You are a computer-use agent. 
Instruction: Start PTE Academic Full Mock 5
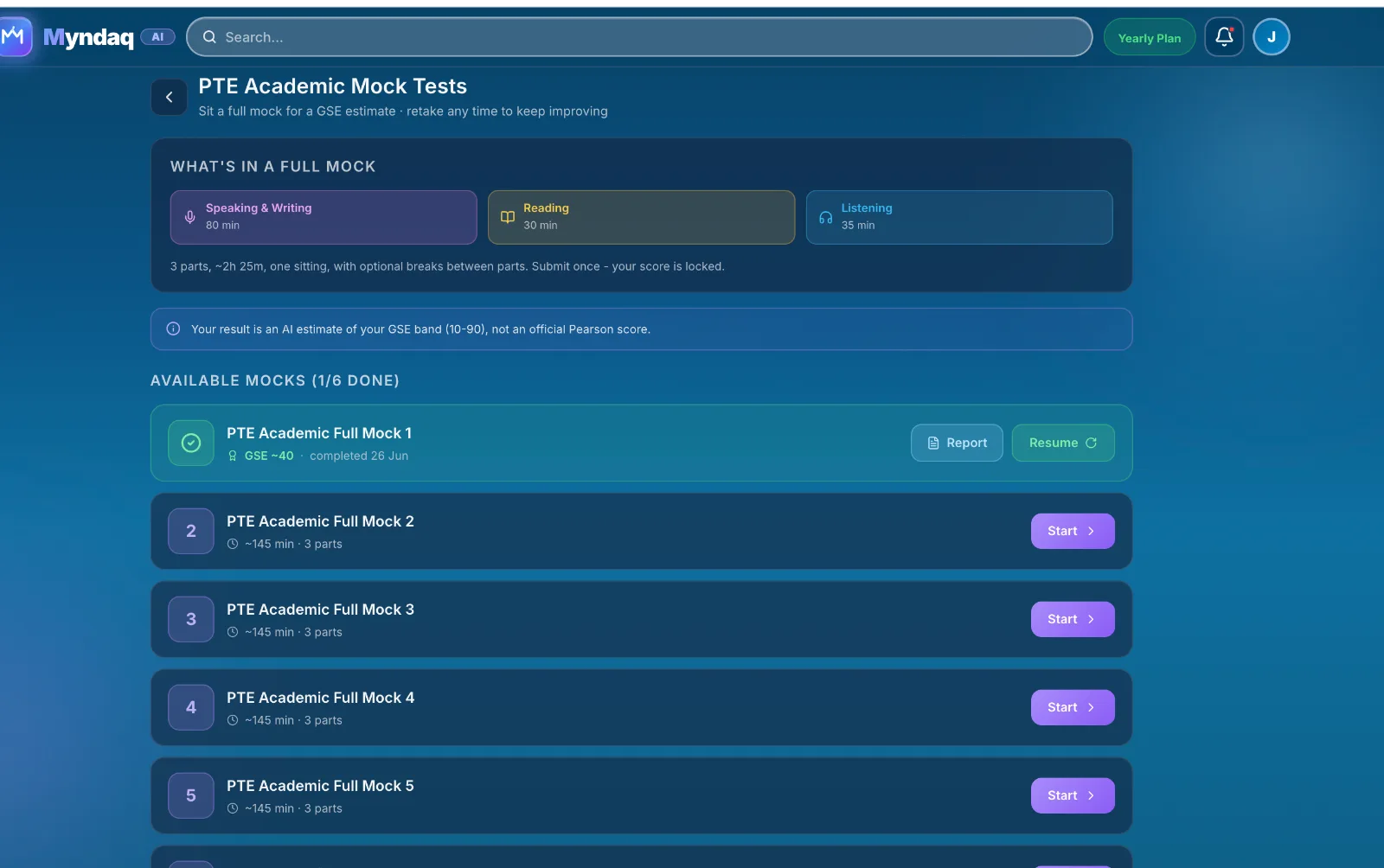pos(1073,795)
